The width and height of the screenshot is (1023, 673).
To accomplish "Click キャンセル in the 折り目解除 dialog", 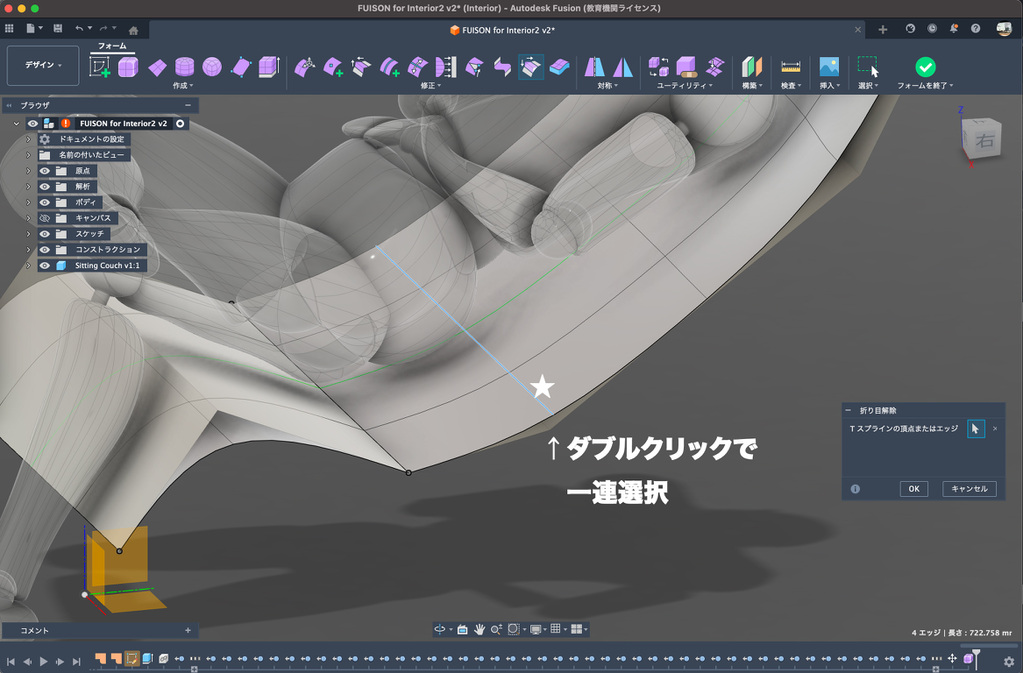I will 968,489.
